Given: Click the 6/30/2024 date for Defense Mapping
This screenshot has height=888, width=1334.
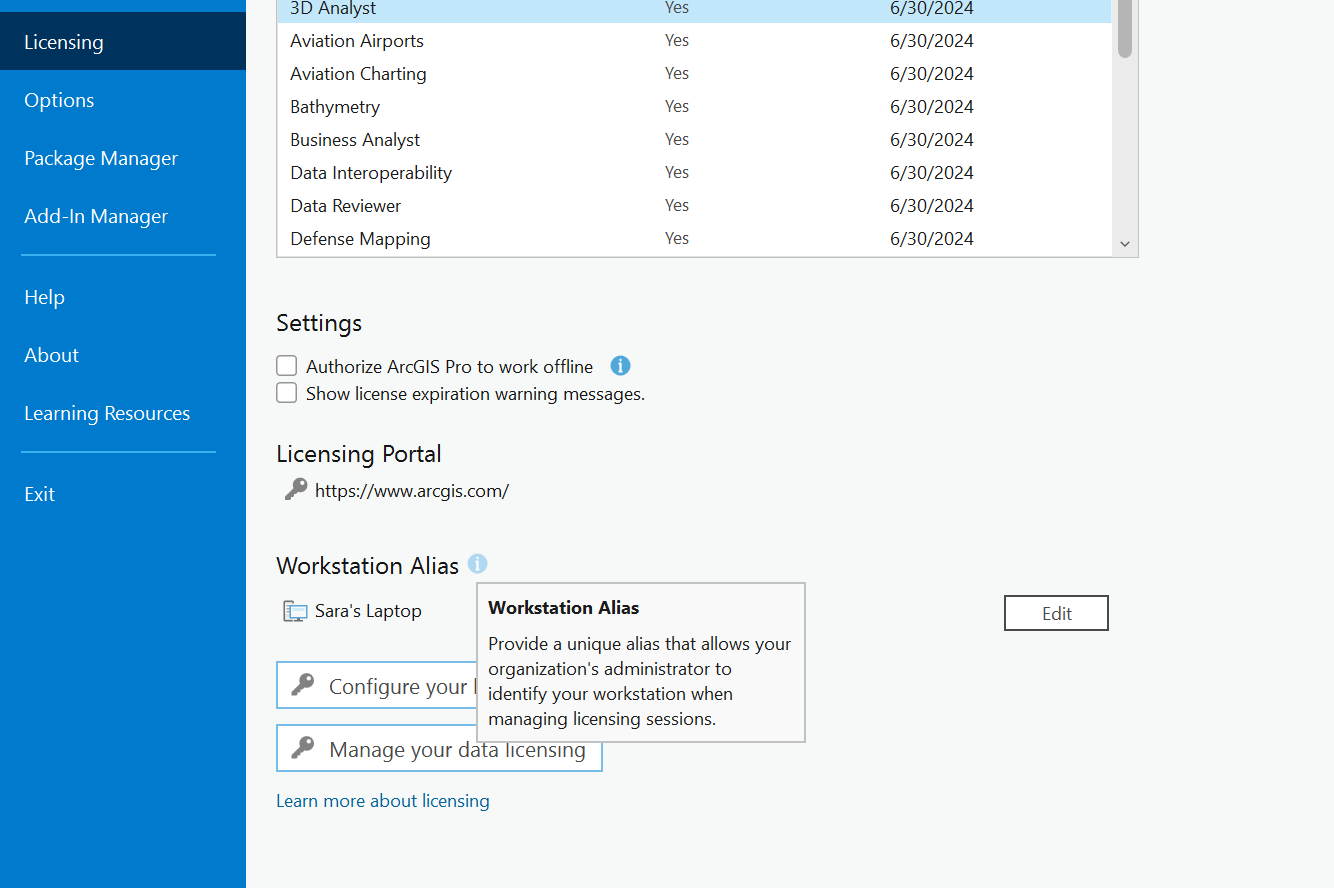Looking at the screenshot, I should click(x=932, y=239).
